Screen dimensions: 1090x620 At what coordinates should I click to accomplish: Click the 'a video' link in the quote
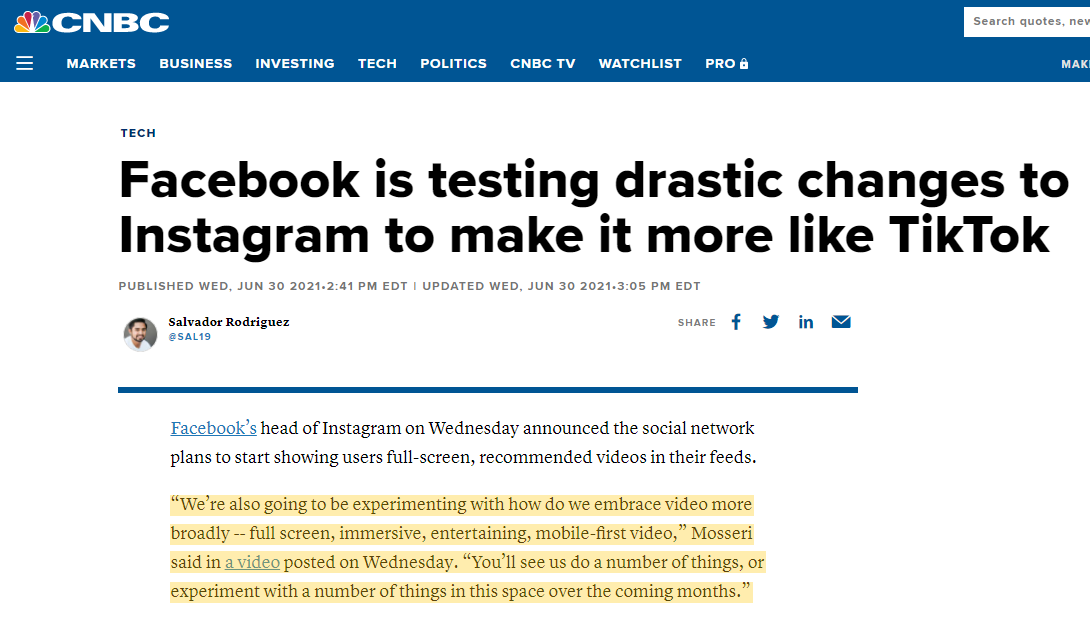252,562
